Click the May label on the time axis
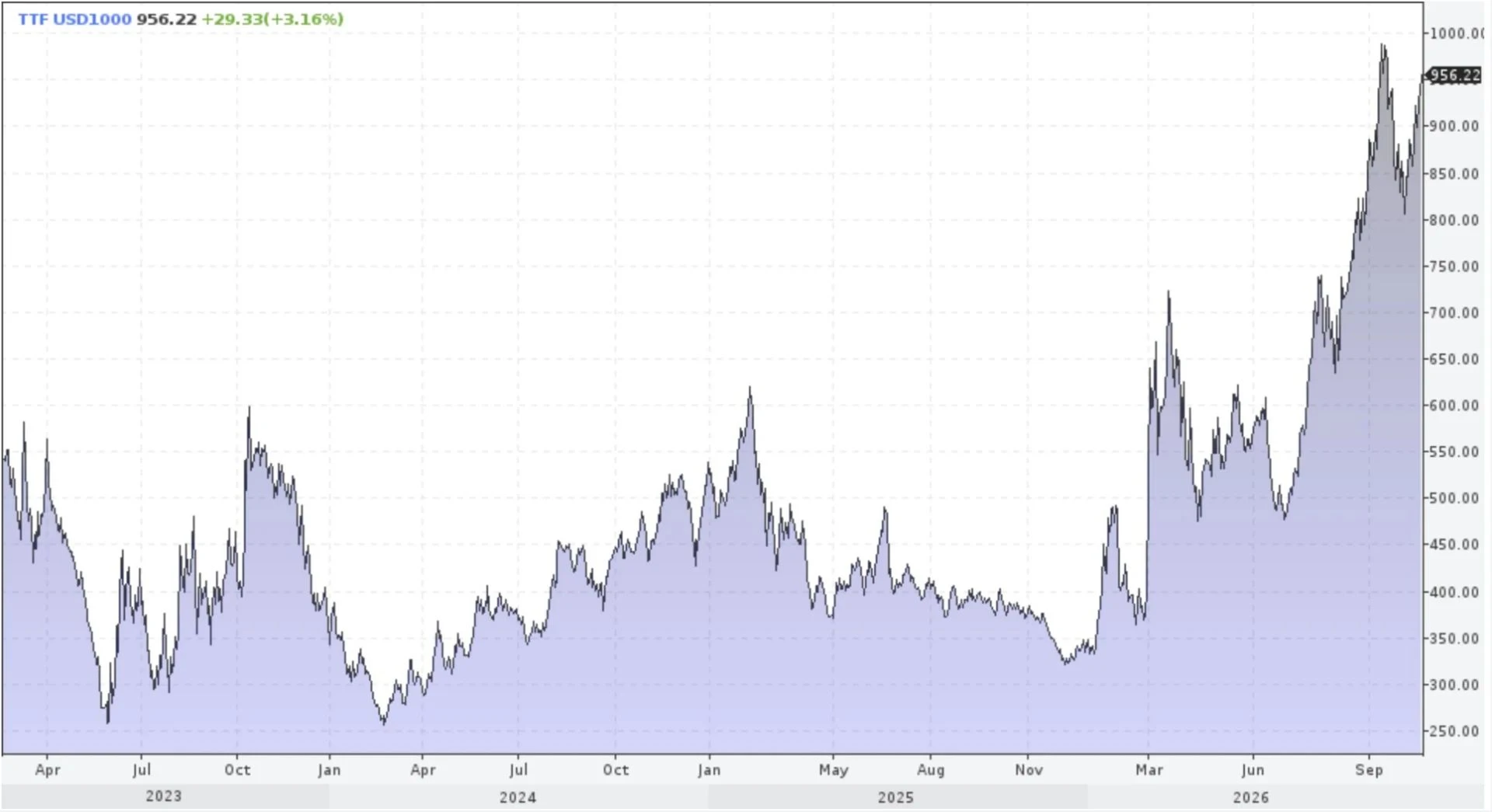The height and width of the screenshot is (812, 1492). [x=834, y=770]
